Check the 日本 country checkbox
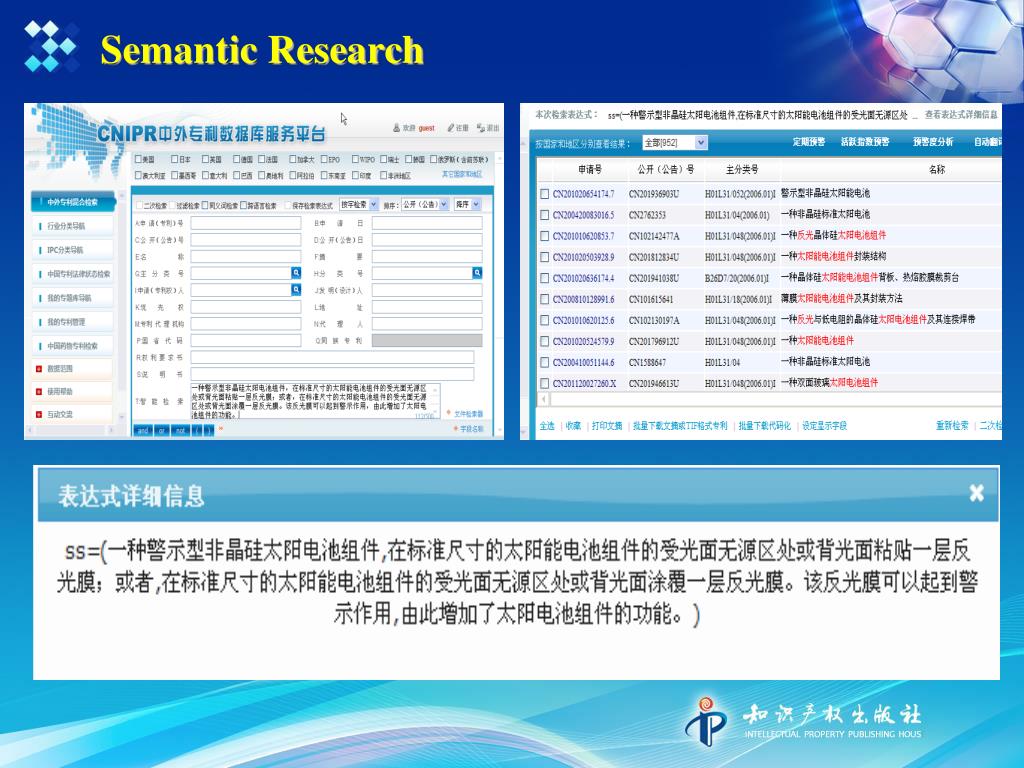This screenshot has width=1024, height=768. (174, 159)
